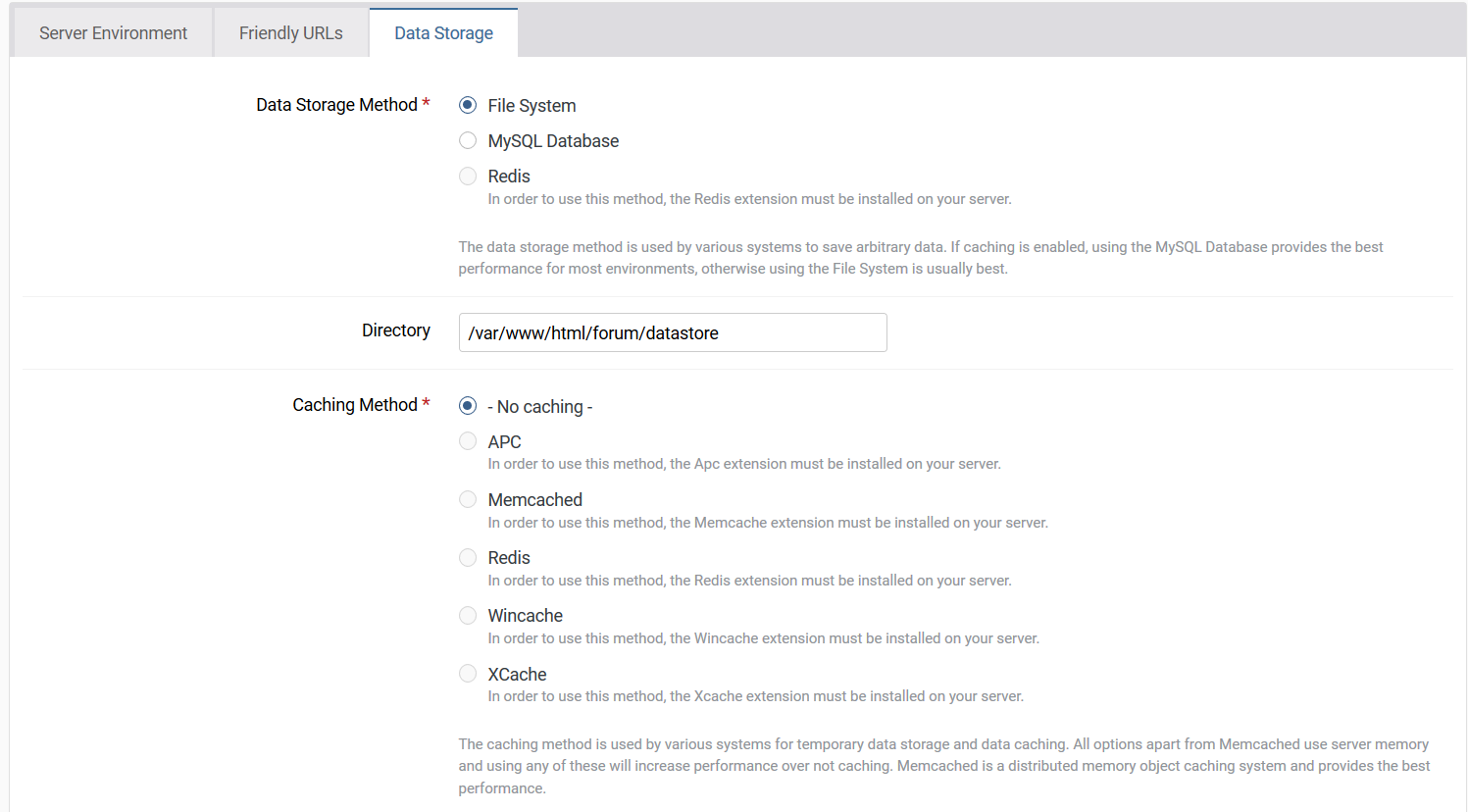Choose APC caching method
Viewport: 1468px width, 812px height.
[x=468, y=441]
